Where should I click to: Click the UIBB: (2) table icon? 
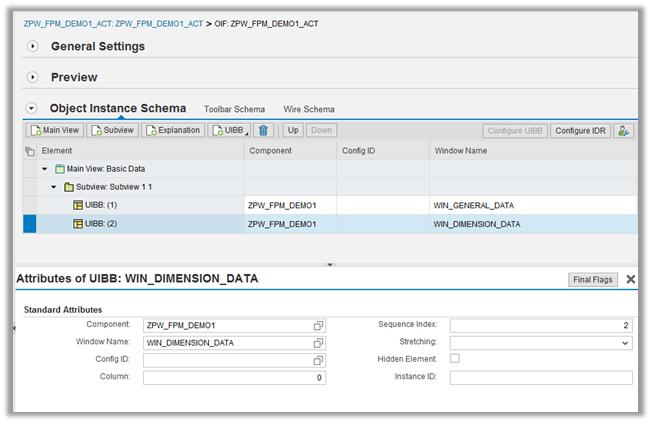[78, 224]
